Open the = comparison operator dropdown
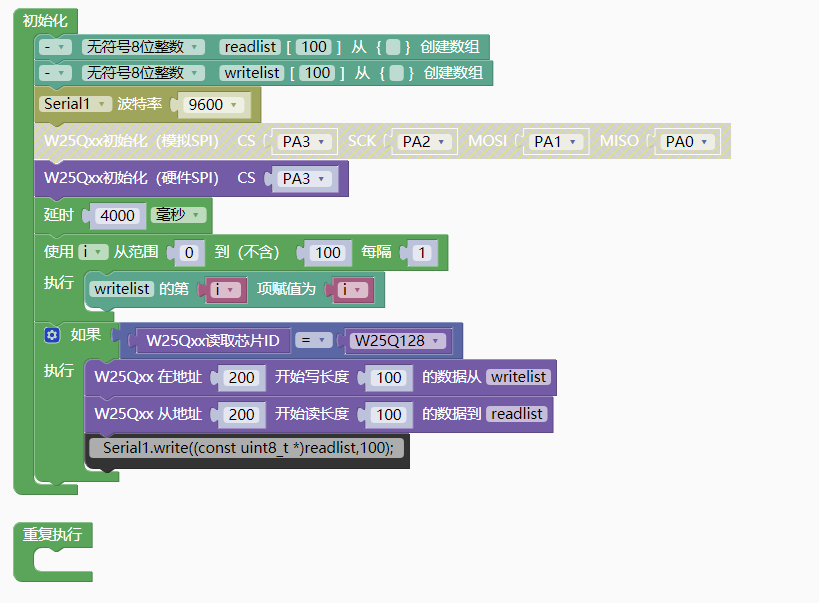Viewport: 819px width, 603px height. (x=313, y=340)
